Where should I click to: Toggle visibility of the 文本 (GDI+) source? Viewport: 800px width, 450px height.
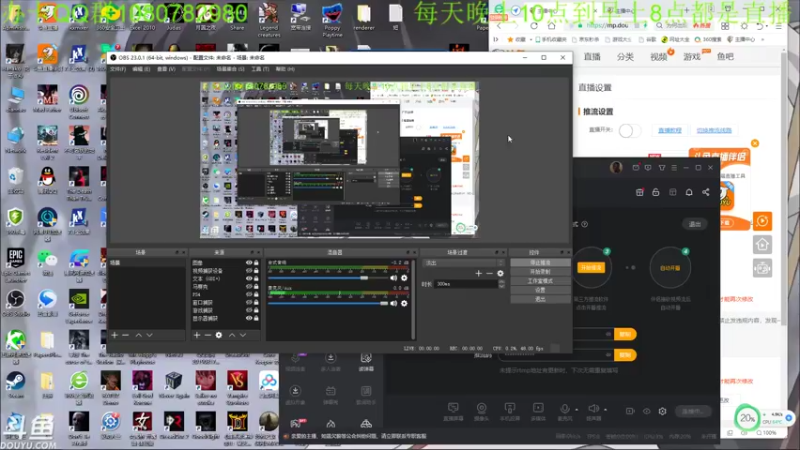tap(249, 279)
